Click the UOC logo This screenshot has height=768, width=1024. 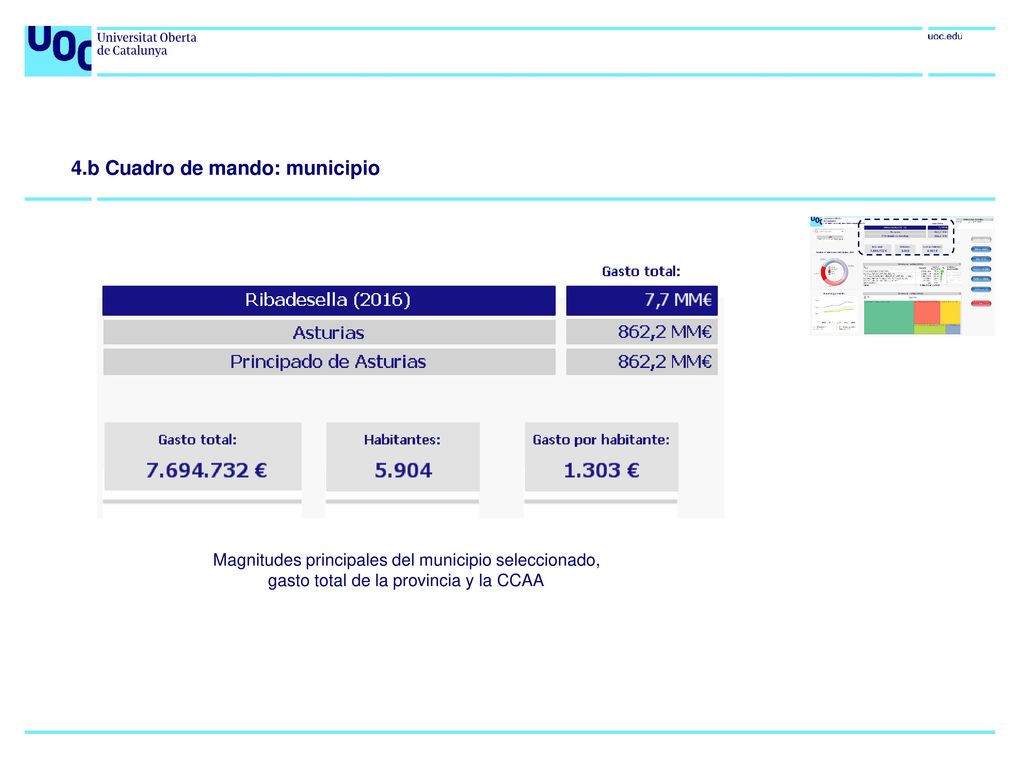click(58, 51)
